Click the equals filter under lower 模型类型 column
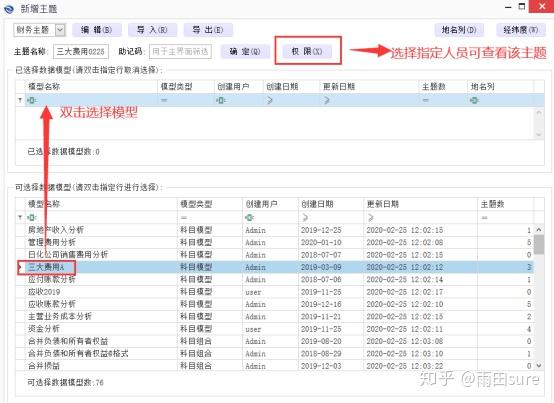Viewport: 554px width, 403px height. (184, 218)
